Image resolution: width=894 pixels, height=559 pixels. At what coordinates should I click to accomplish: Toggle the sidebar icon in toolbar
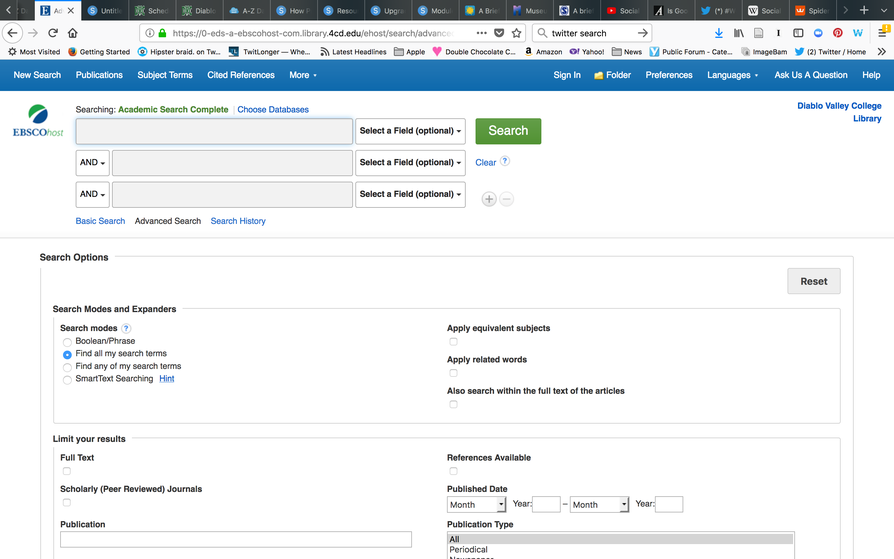[798, 33]
